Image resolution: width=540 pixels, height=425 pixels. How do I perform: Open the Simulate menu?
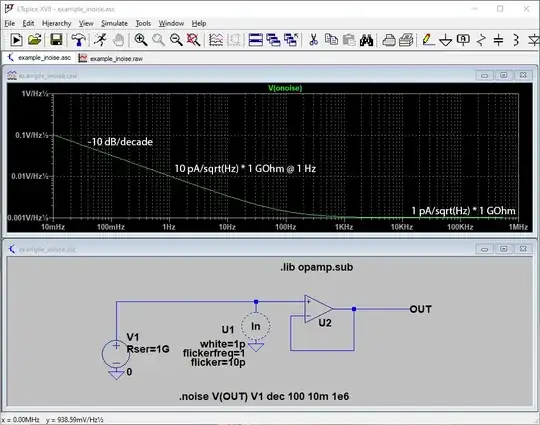click(114, 23)
